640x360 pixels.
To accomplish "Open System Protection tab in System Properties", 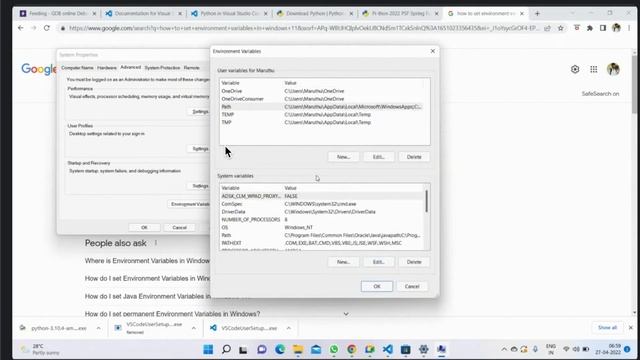I will pyautogui.click(x=162, y=68).
